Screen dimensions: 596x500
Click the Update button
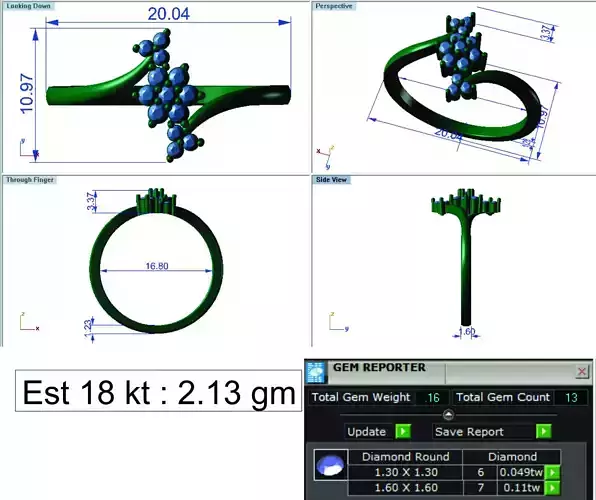click(x=367, y=432)
